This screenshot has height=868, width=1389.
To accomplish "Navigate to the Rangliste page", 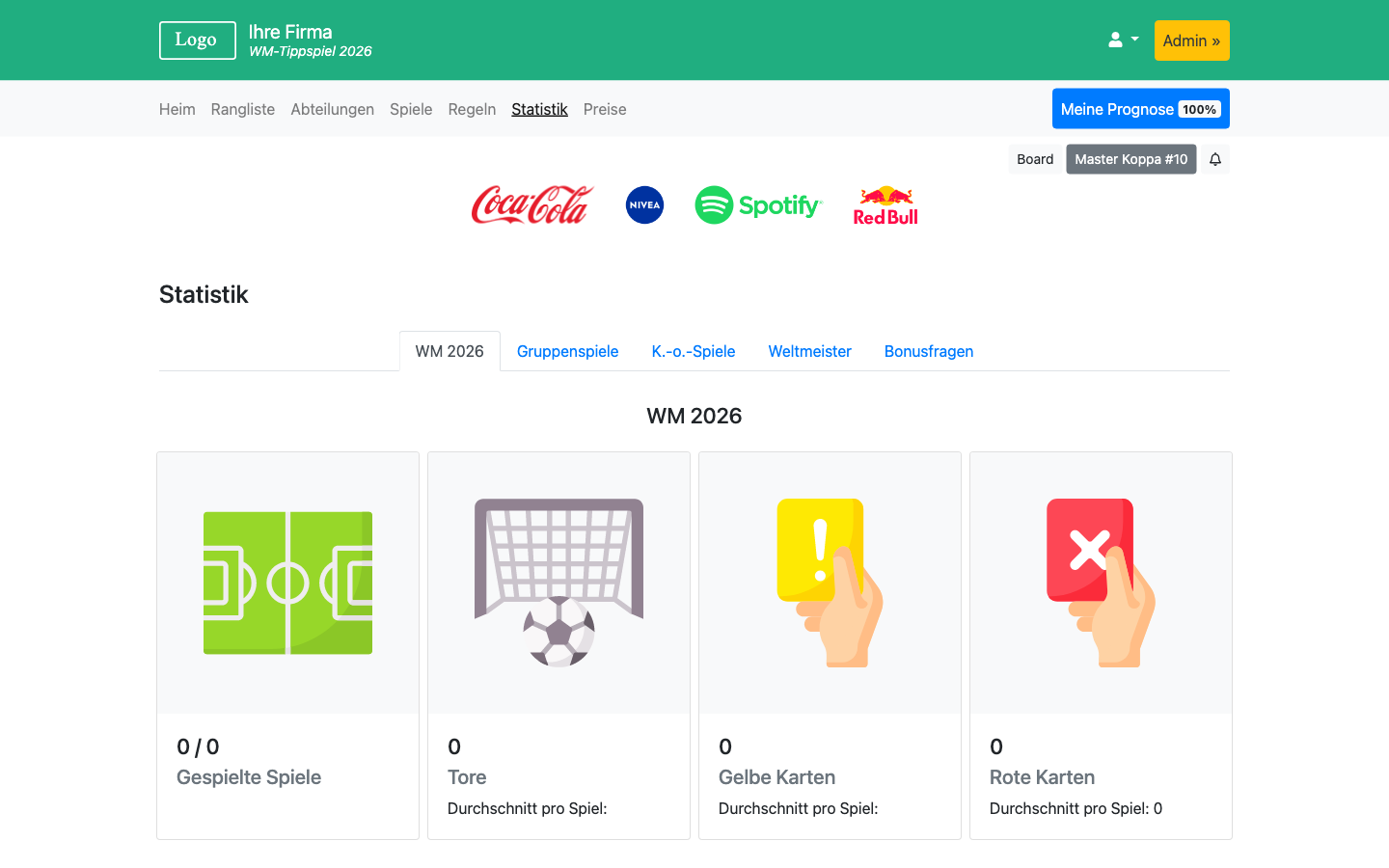I will [x=242, y=109].
